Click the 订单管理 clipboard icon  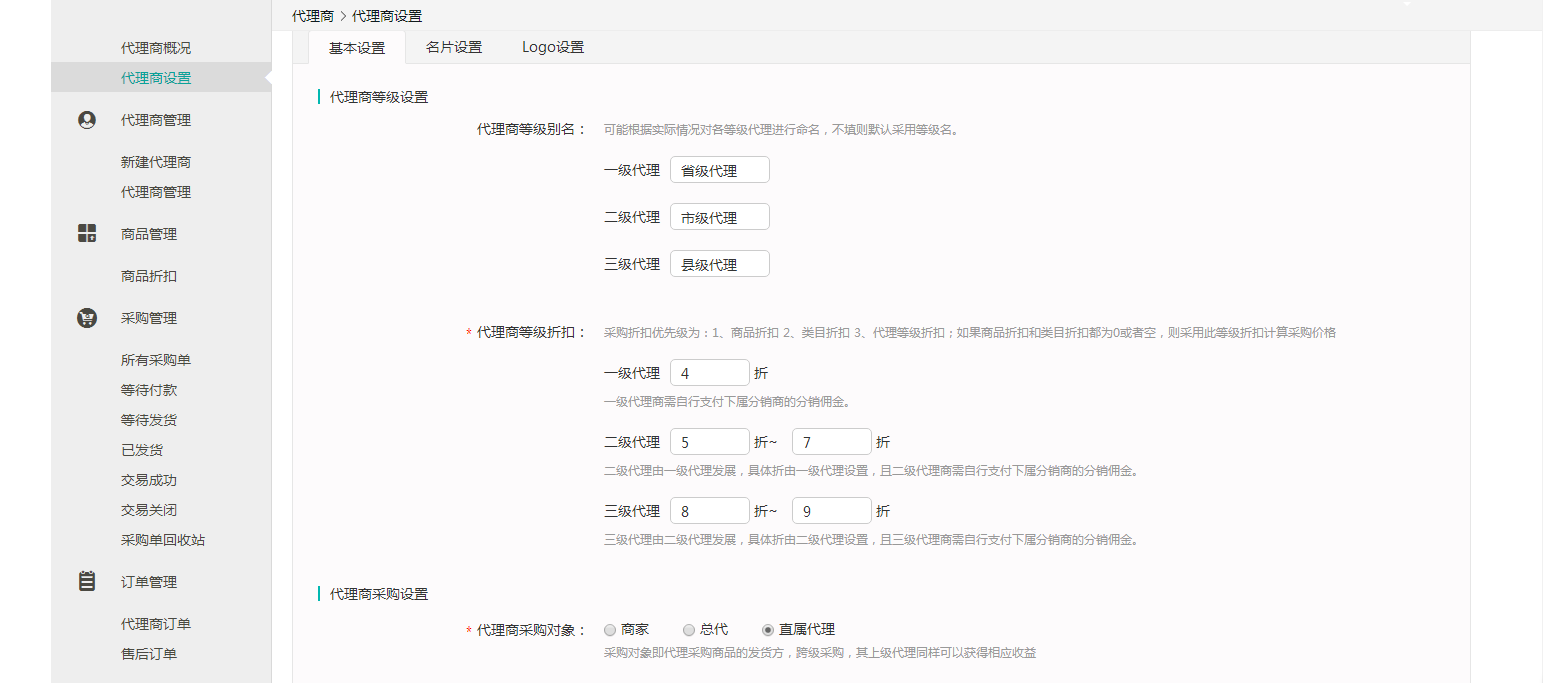click(x=87, y=581)
